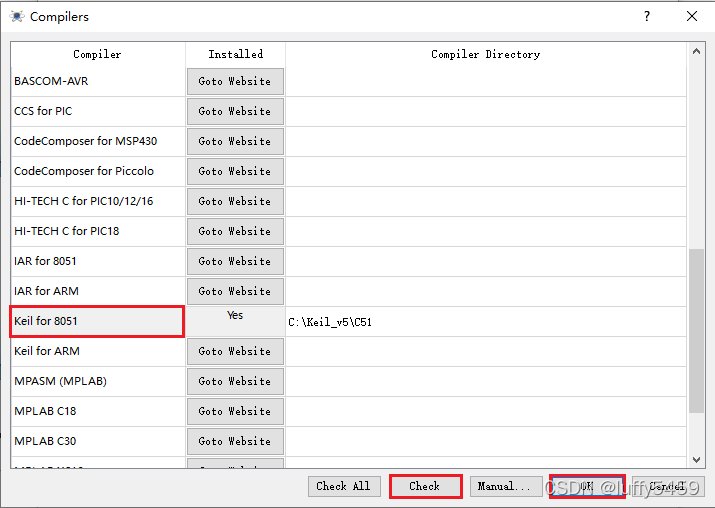The image size is (715, 508).
Task: Click Goto Website for CCS for PIC
Action: pos(235,112)
